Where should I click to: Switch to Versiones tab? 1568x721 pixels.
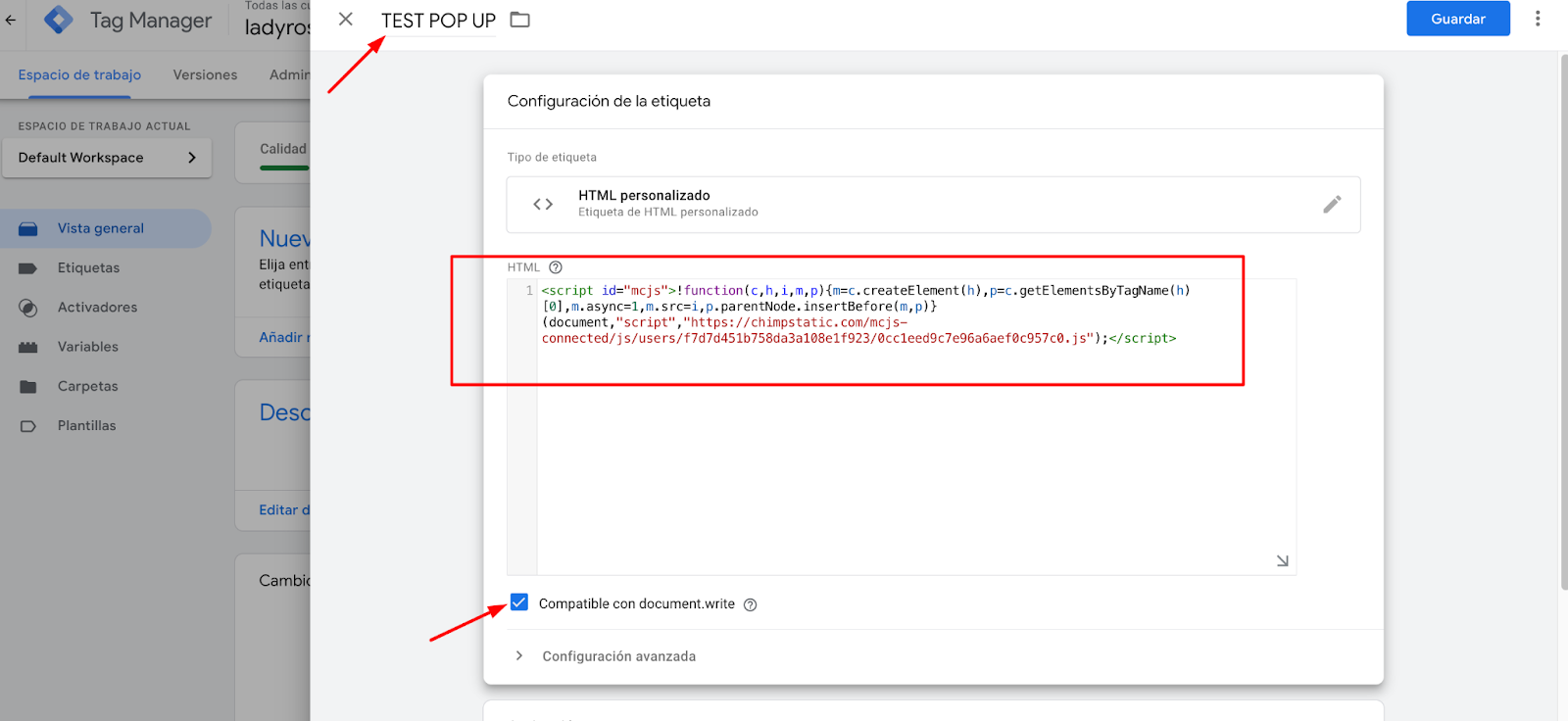click(205, 74)
